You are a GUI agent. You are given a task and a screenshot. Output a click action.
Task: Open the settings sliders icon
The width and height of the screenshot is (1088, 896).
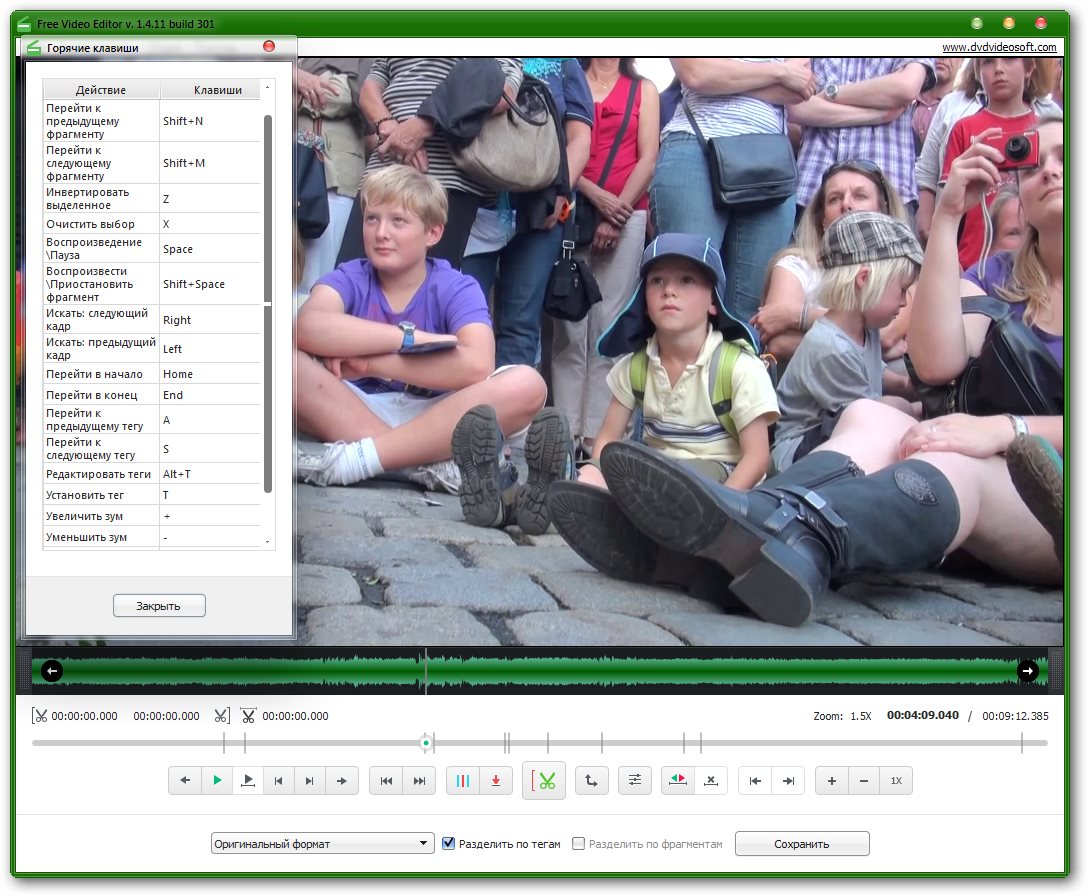(635, 781)
